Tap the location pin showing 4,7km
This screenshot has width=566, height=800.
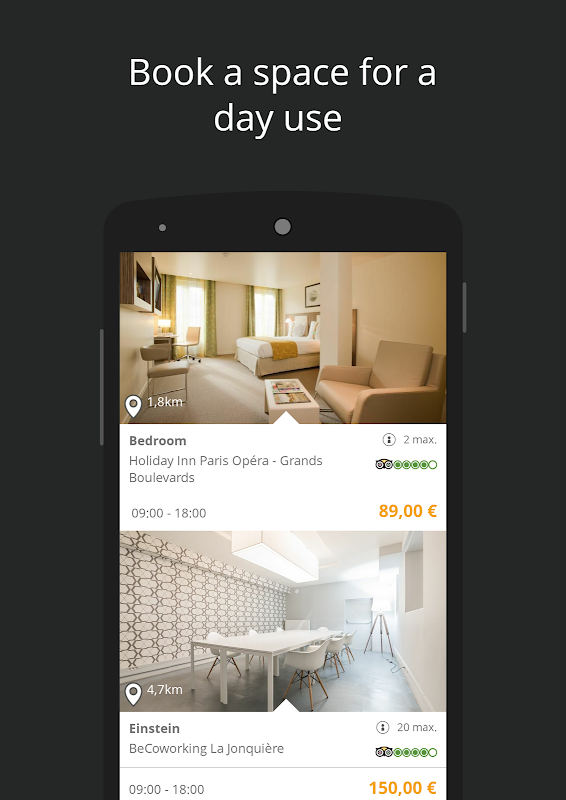133,694
